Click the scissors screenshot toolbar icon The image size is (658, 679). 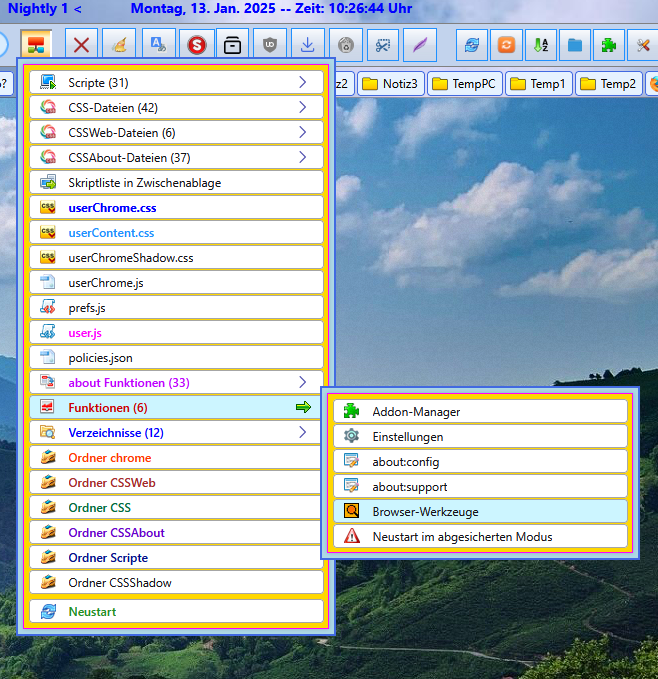coord(382,45)
